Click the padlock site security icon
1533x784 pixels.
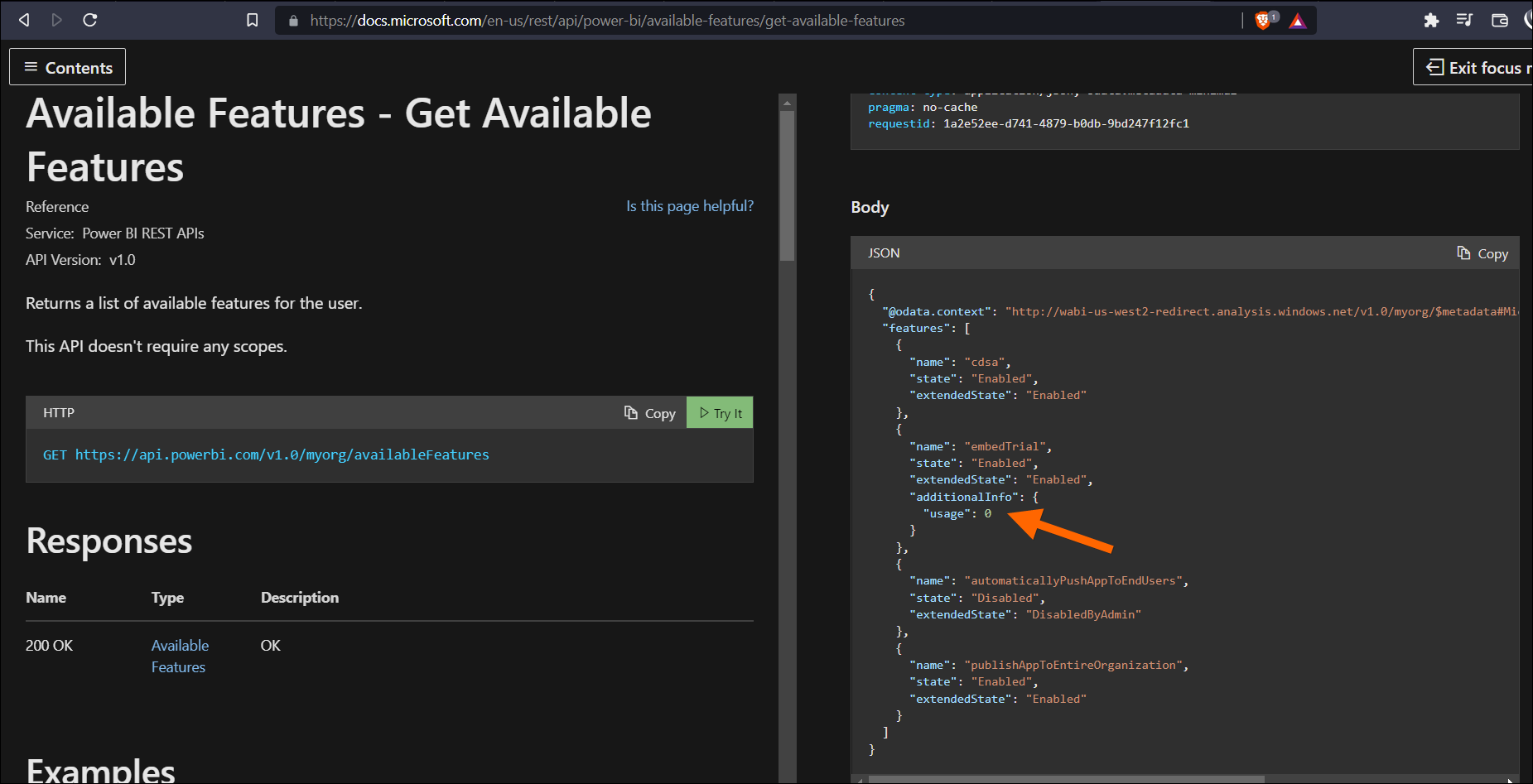pyautogui.click(x=293, y=21)
